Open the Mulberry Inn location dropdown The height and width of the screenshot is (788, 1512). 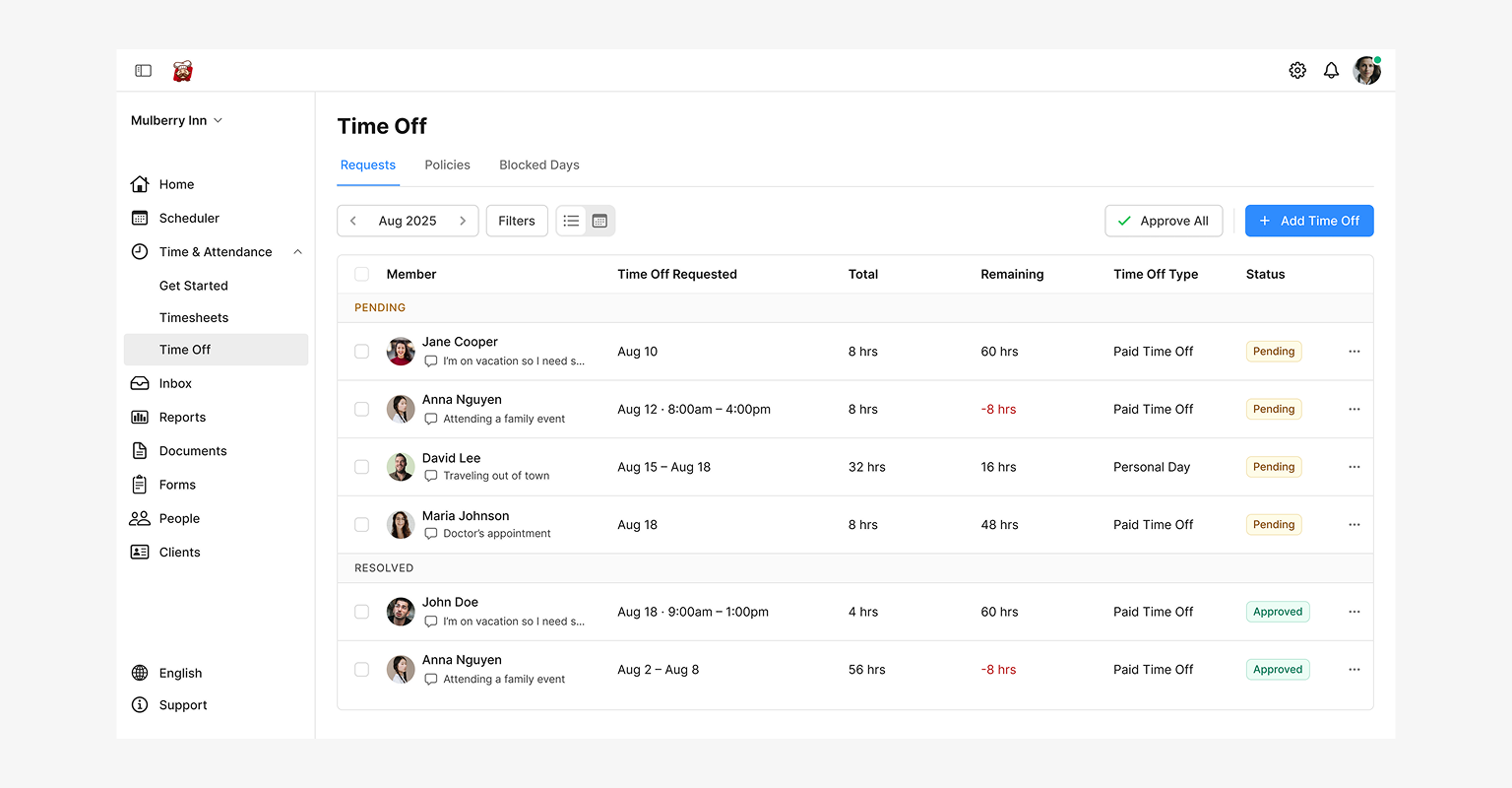[x=177, y=120]
